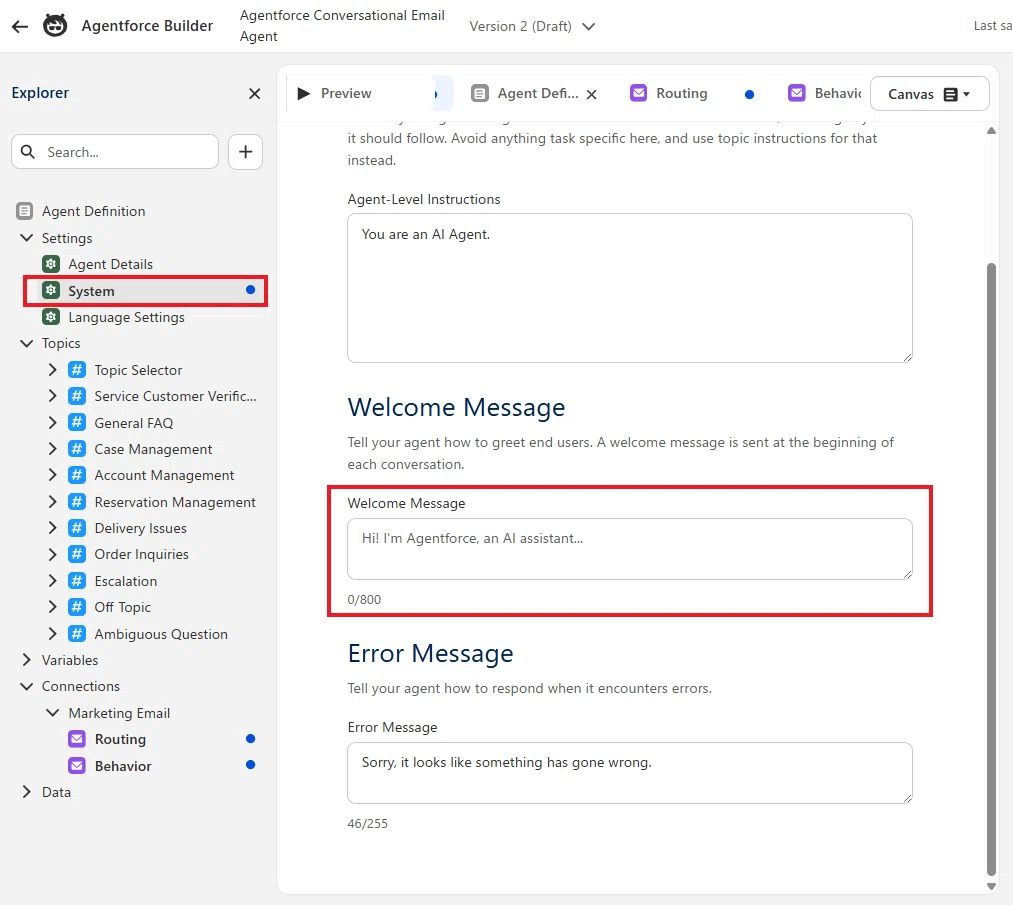This screenshot has width=1013, height=905.
Task: Select the Off Topic topic
Action: [122, 607]
